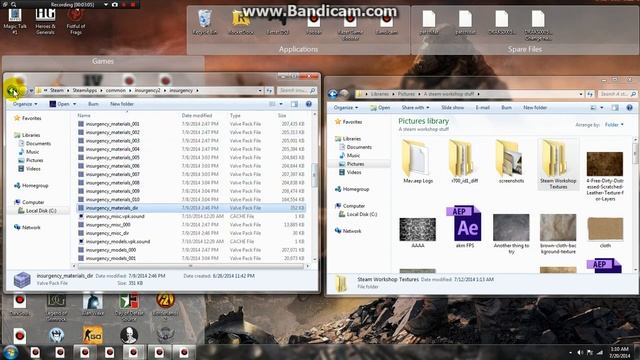Screen dimensions: 640x360
Task: Refresh the insurgency folder address bar
Action: [x=269, y=90]
